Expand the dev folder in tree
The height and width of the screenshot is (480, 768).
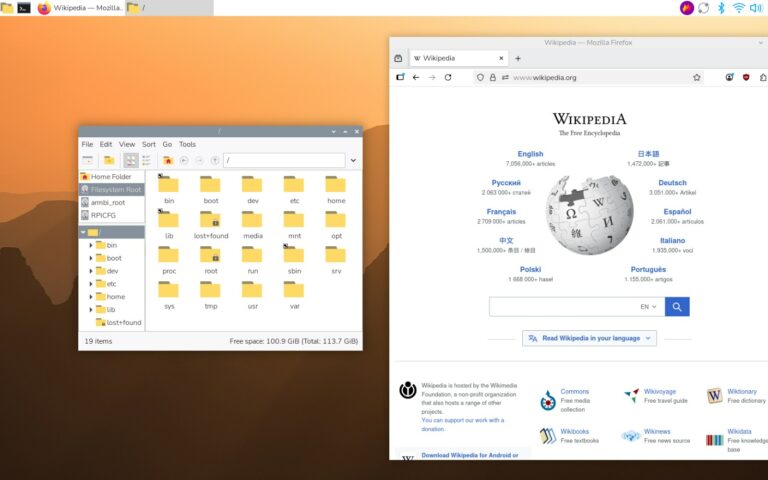[x=91, y=271]
